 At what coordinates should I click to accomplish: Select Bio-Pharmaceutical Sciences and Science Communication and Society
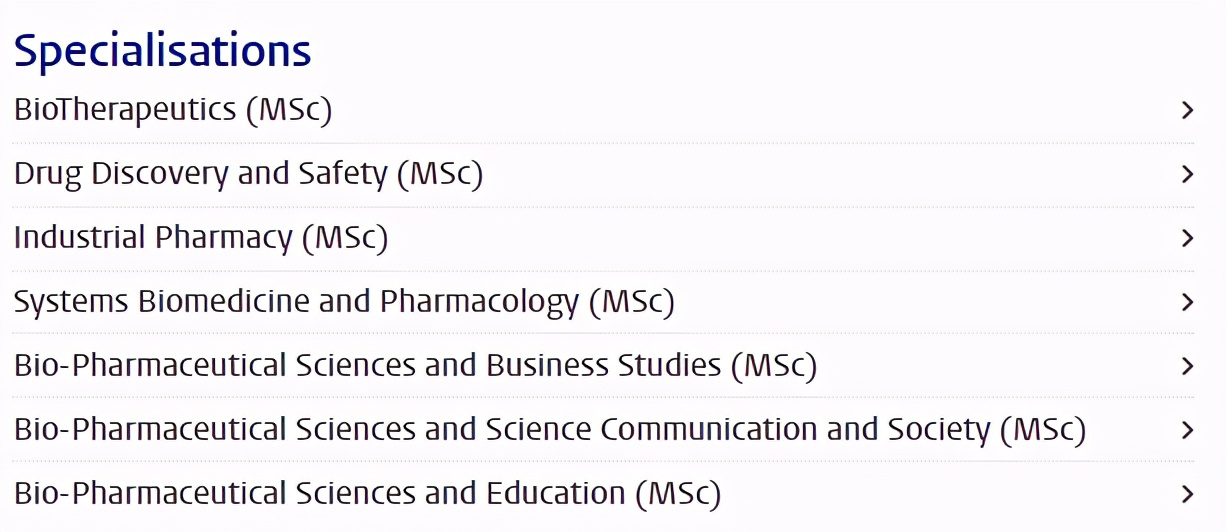click(x=549, y=430)
